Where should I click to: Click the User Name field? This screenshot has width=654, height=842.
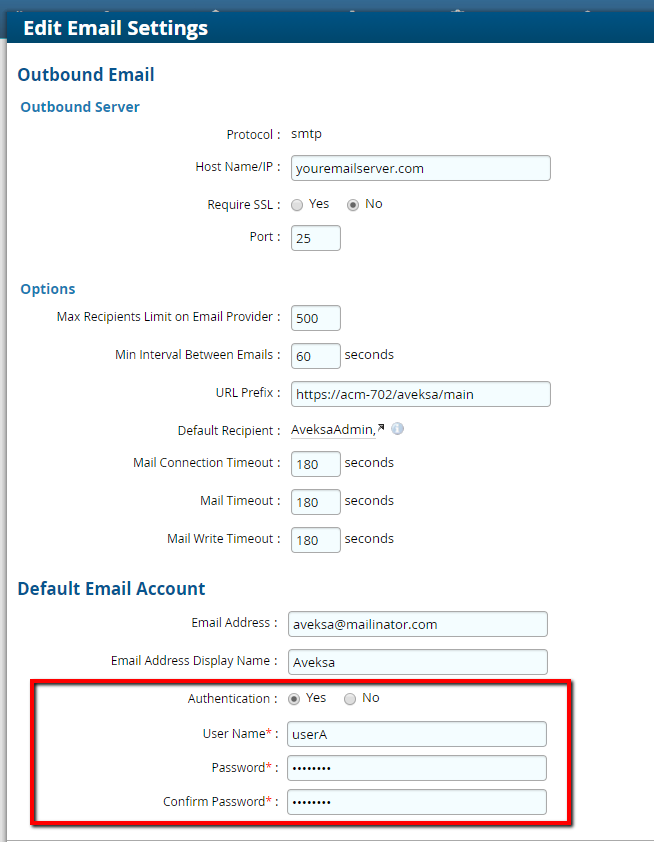(x=417, y=735)
